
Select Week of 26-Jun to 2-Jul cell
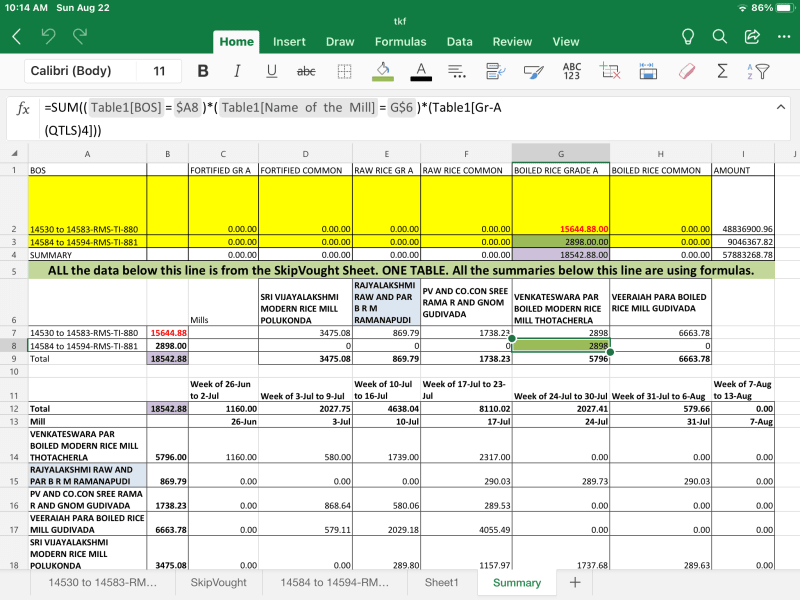click(x=223, y=390)
